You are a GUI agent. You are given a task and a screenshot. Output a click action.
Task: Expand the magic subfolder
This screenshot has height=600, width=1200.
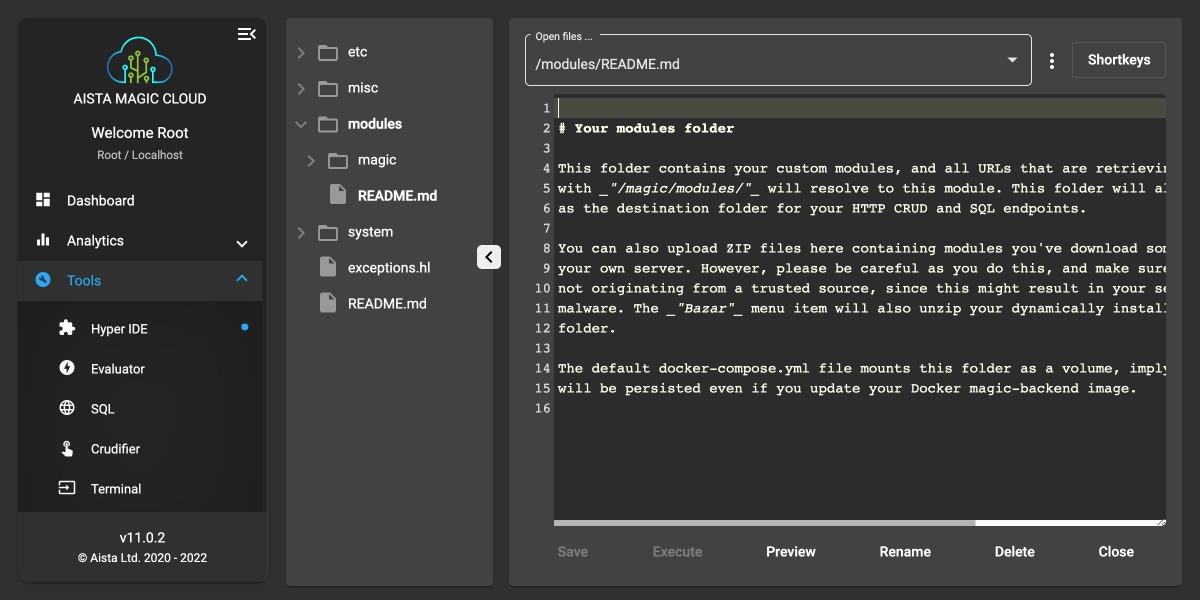pyautogui.click(x=311, y=160)
